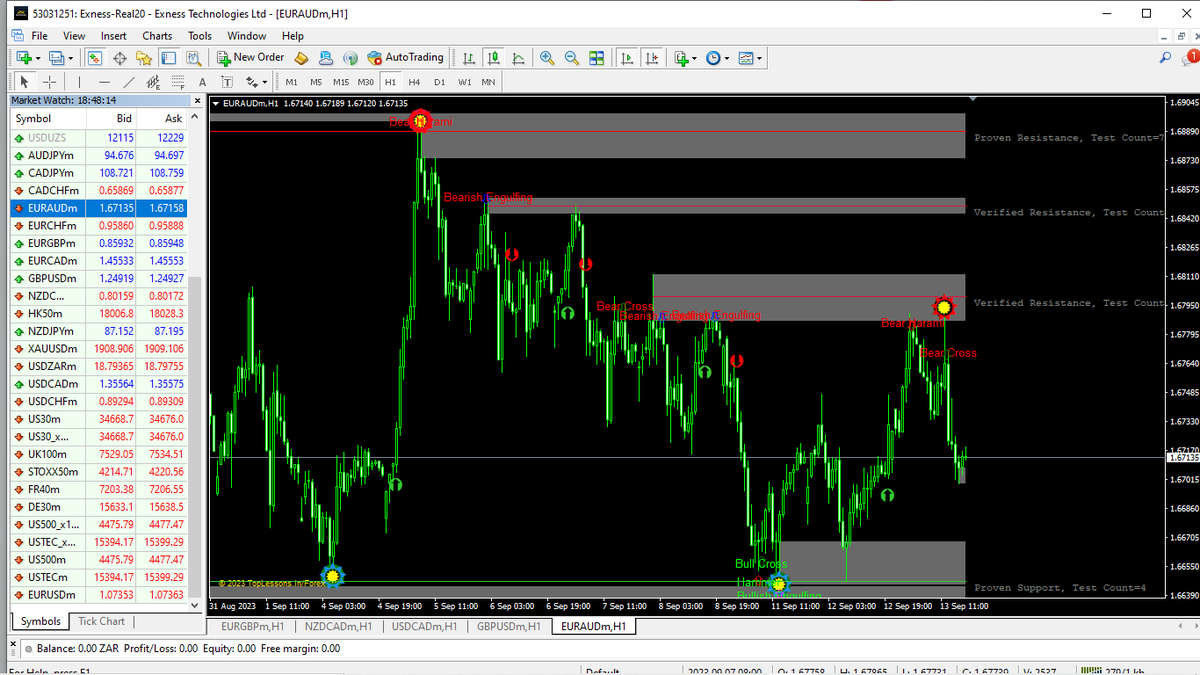Select the Horizontal Line drawing tool
Viewport: 1200px width, 675px height.
click(x=104, y=82)
